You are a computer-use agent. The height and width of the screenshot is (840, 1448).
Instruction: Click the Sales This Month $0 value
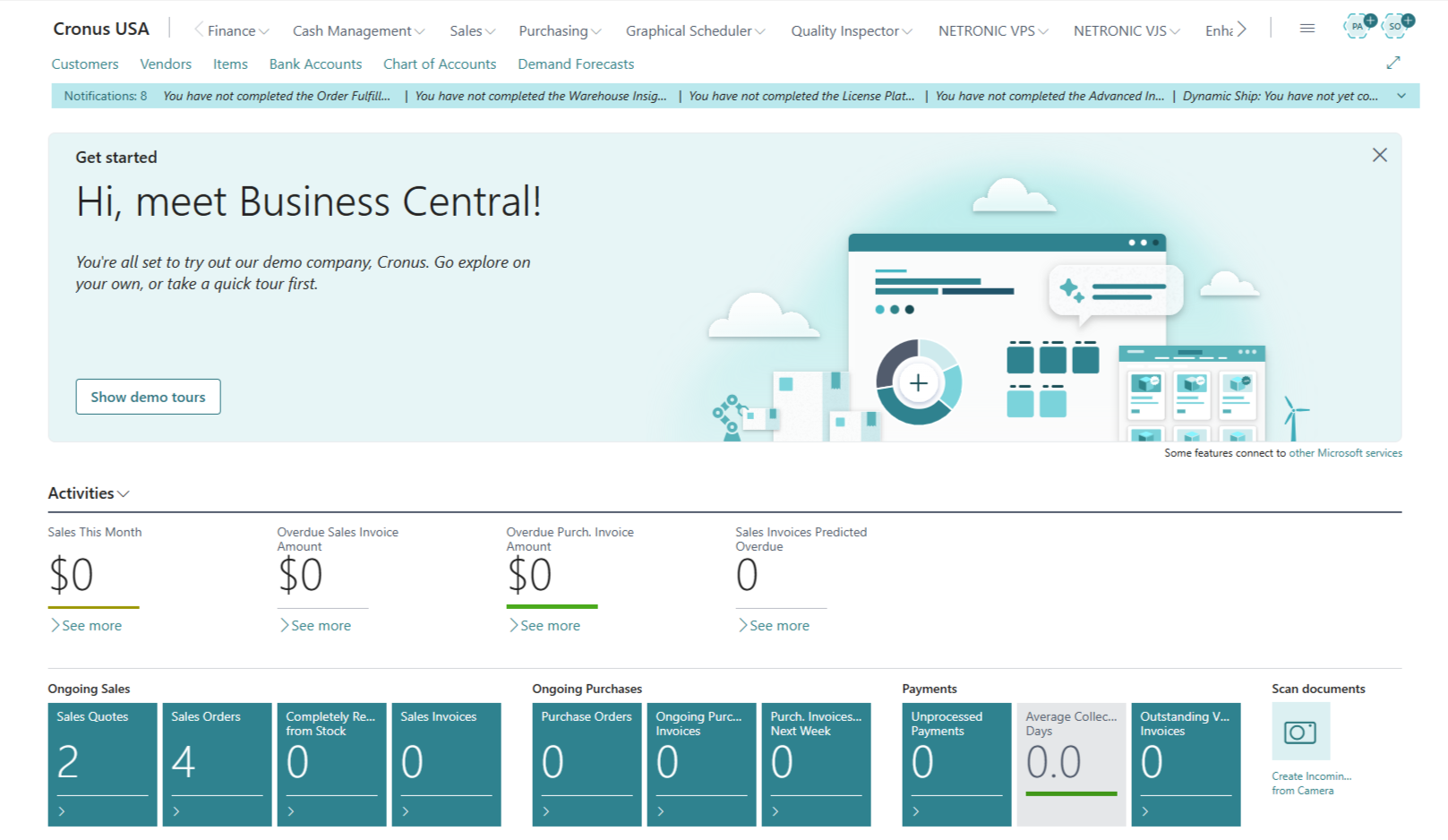coord(71,575)
